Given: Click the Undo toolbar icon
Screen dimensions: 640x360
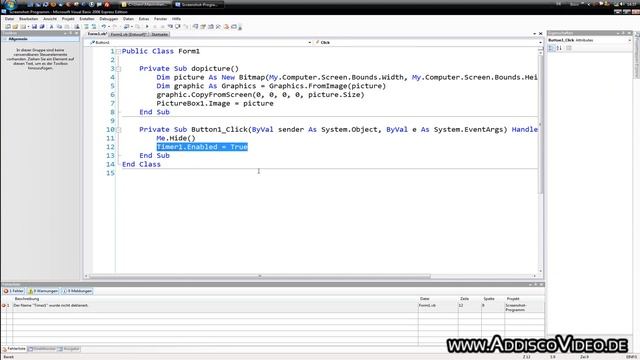Looking at the screenshot, I should click(x=104, y=27).
